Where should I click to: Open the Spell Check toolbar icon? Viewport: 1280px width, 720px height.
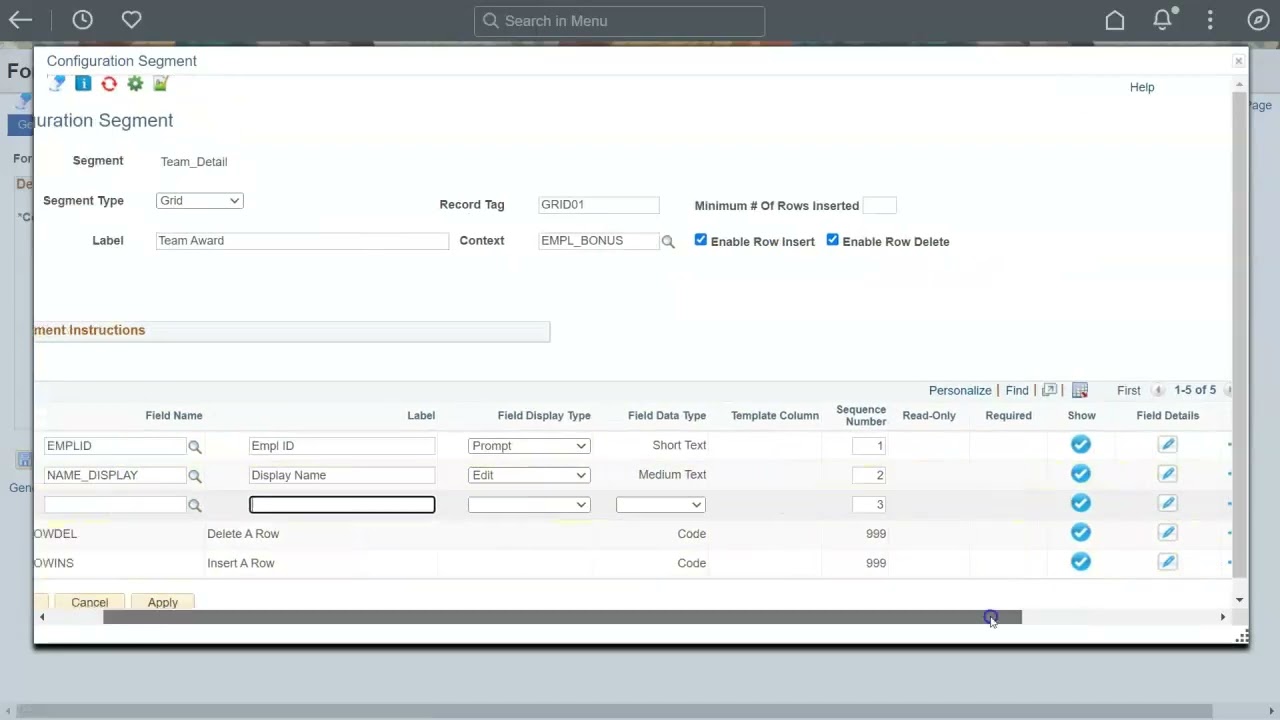(x=57, y=83)
